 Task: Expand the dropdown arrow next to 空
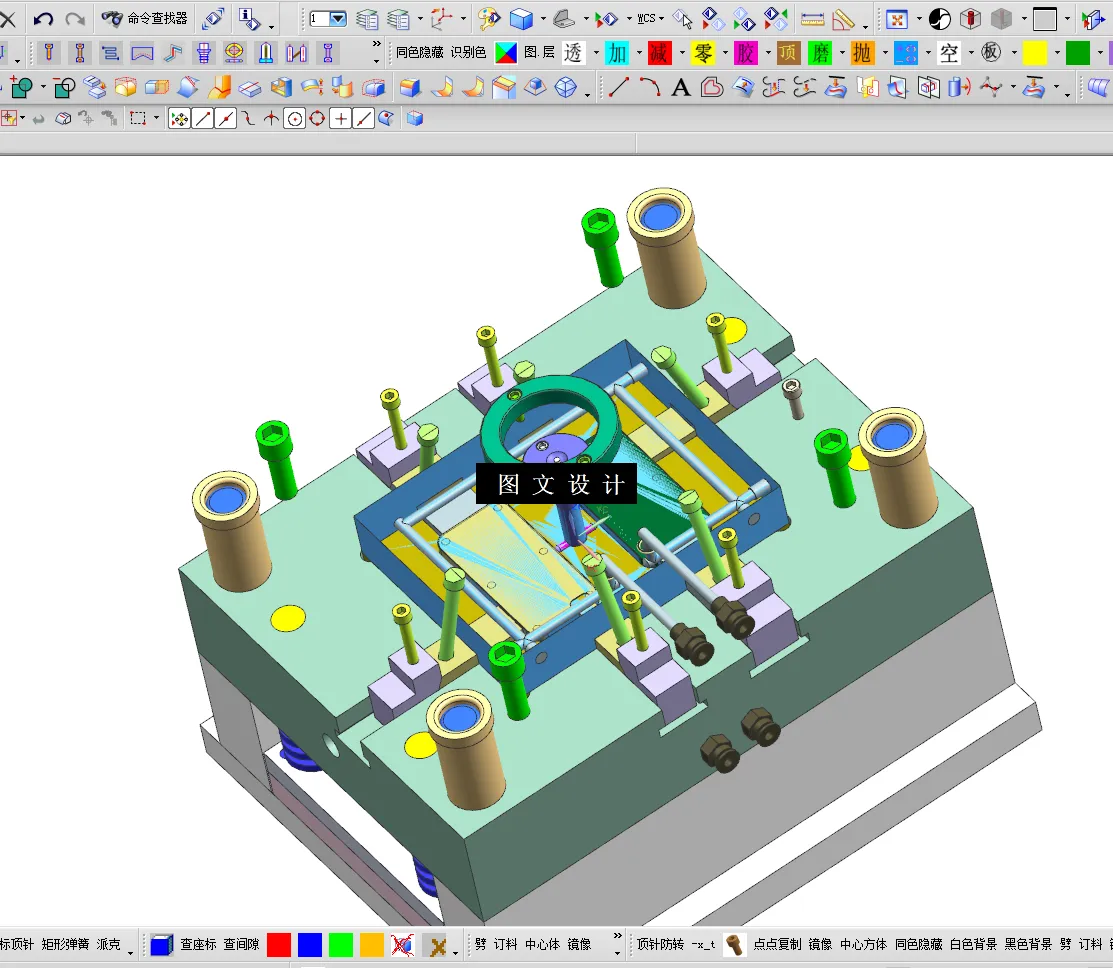click(971, 53)
